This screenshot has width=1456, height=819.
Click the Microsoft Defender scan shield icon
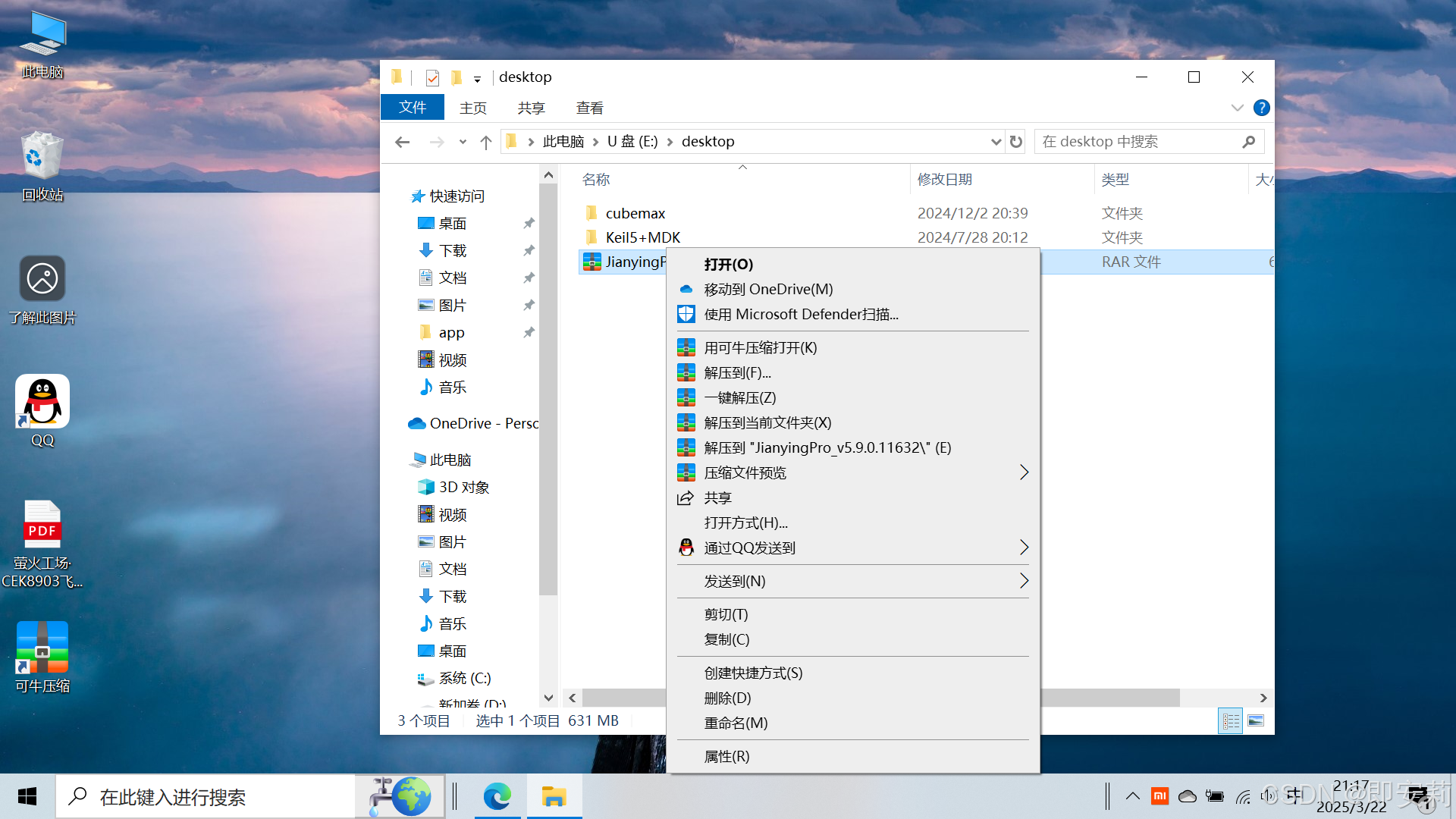pos(686,314)
